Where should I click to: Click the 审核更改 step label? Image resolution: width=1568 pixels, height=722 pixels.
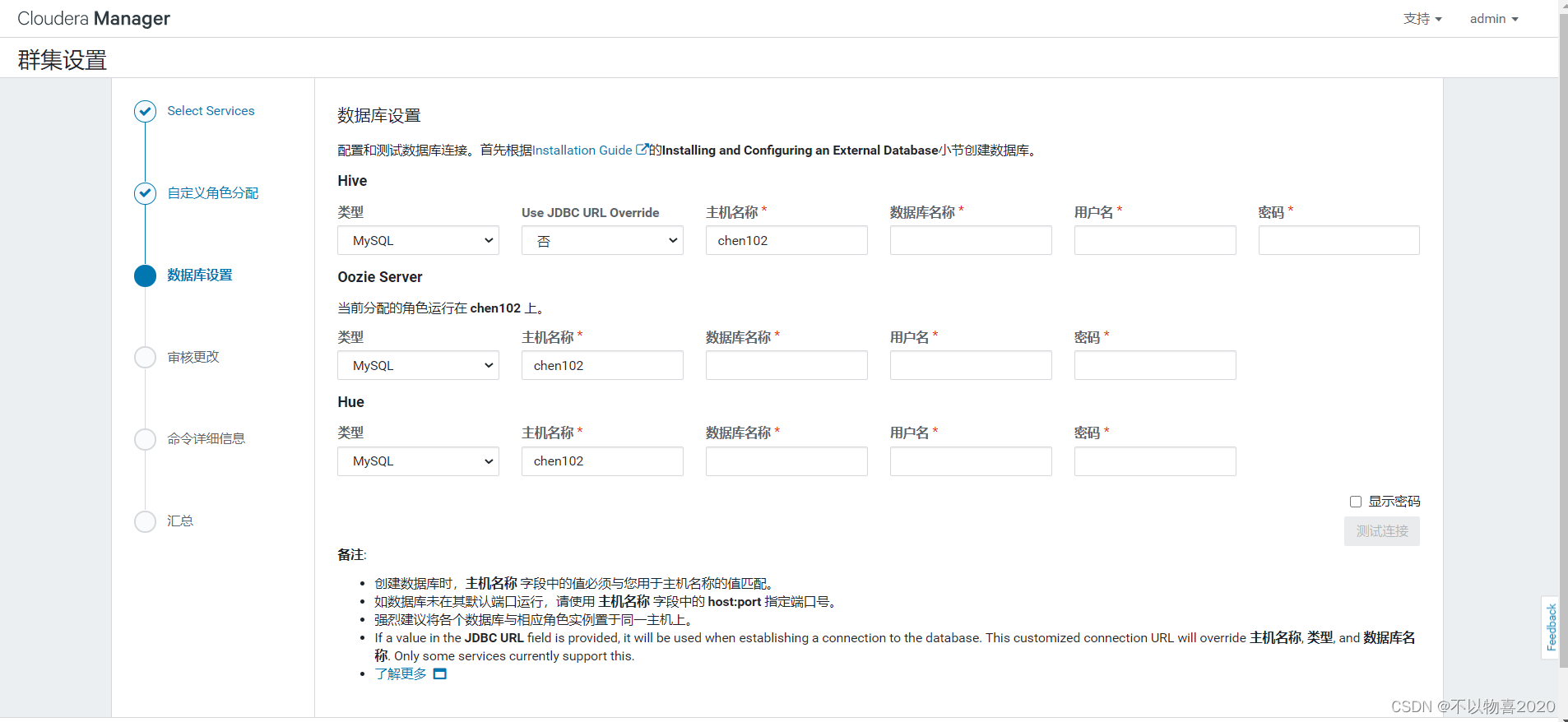click(x=193, y=357)
